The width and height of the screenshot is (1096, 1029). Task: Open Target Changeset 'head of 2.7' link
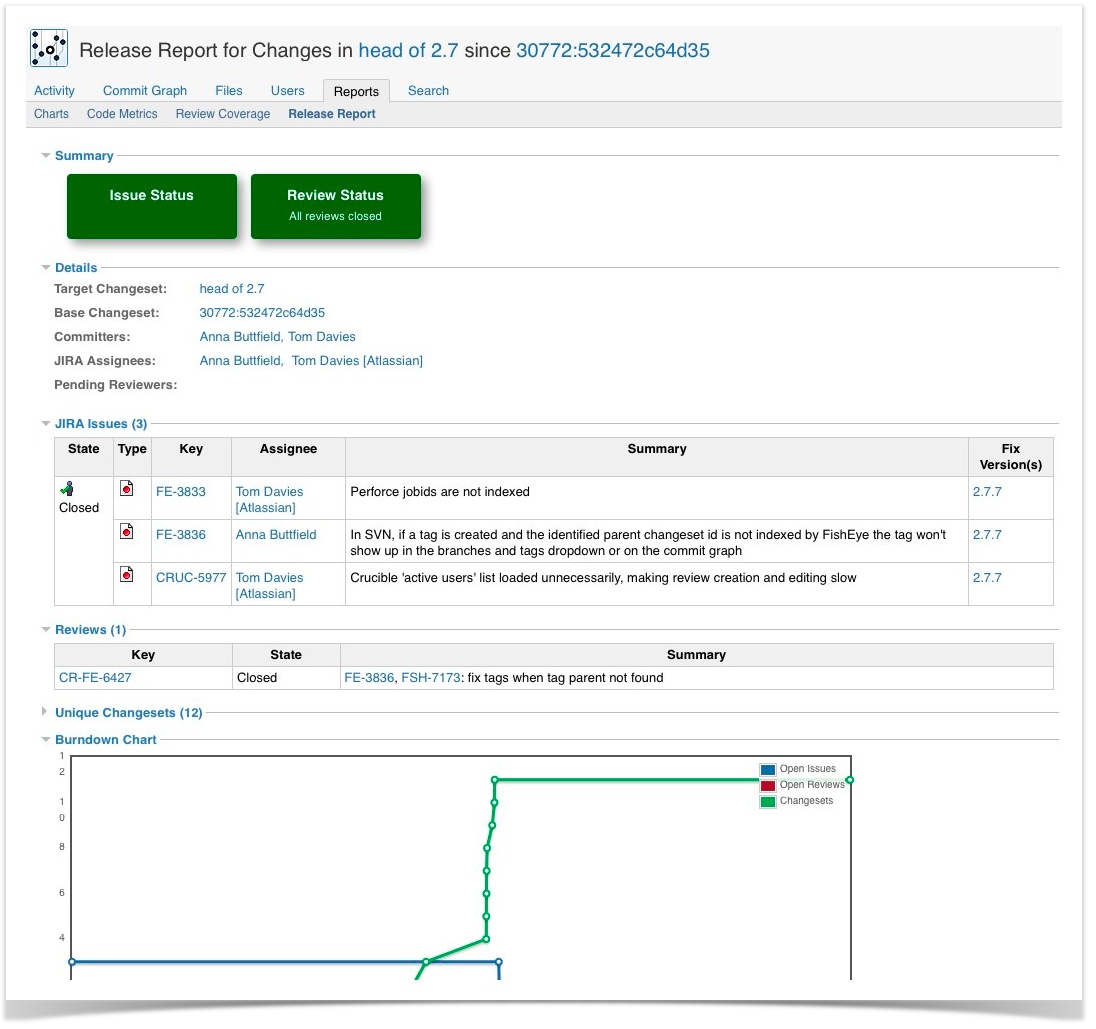[232, 289]
